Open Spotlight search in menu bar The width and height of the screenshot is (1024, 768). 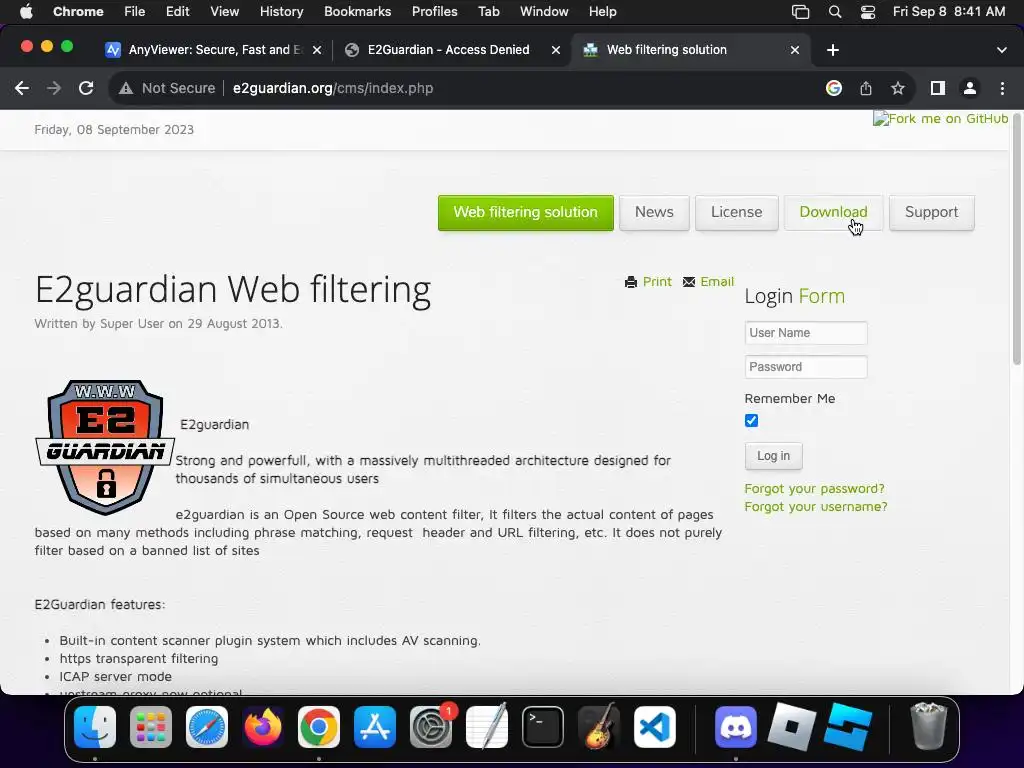point(835,12)
